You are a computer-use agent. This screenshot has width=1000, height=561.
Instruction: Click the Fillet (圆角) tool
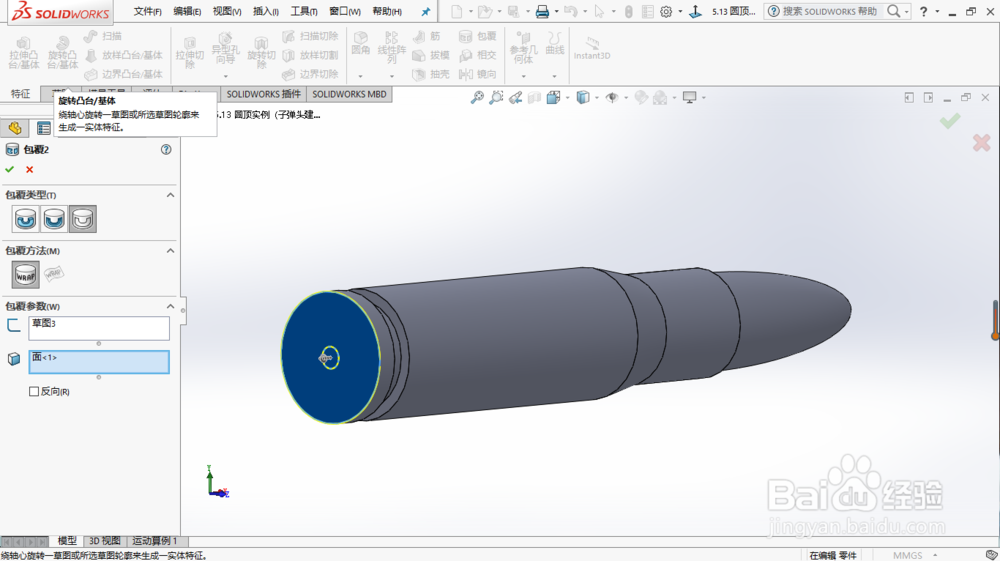coord(360,43)
